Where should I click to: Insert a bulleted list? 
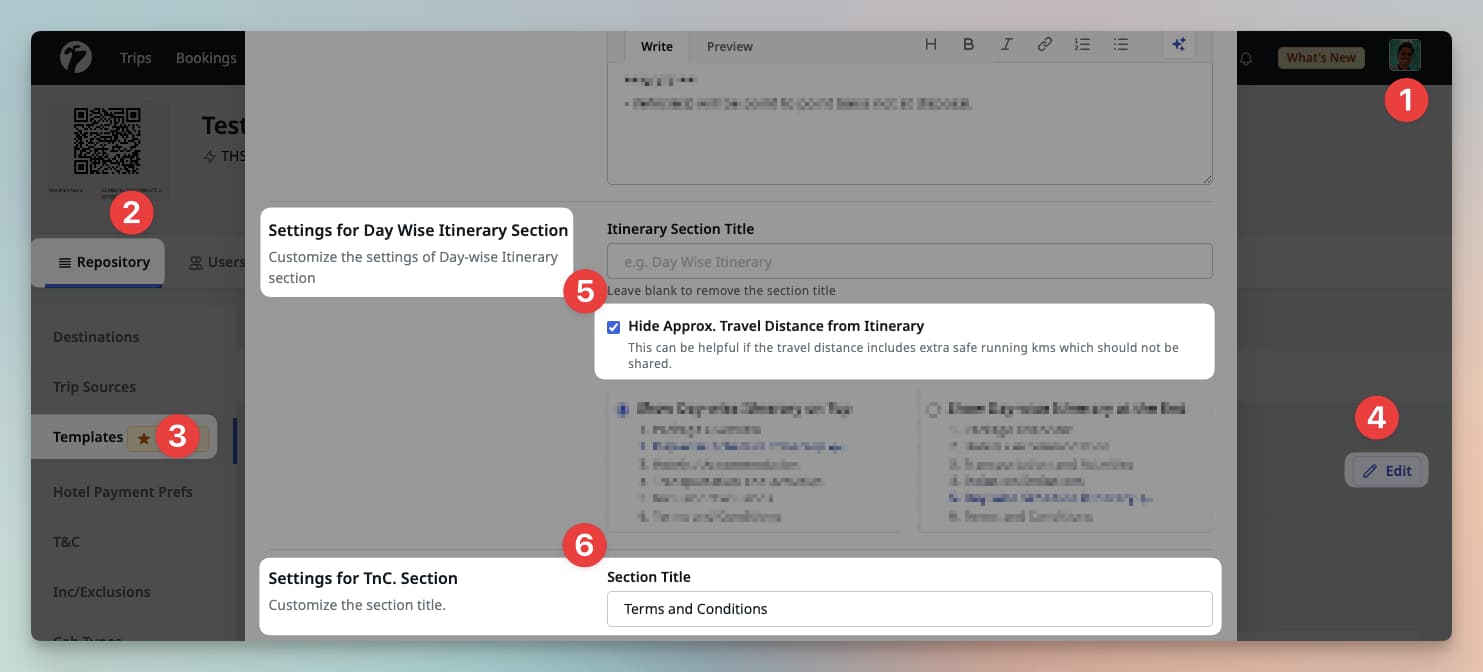pos(1121,45)
